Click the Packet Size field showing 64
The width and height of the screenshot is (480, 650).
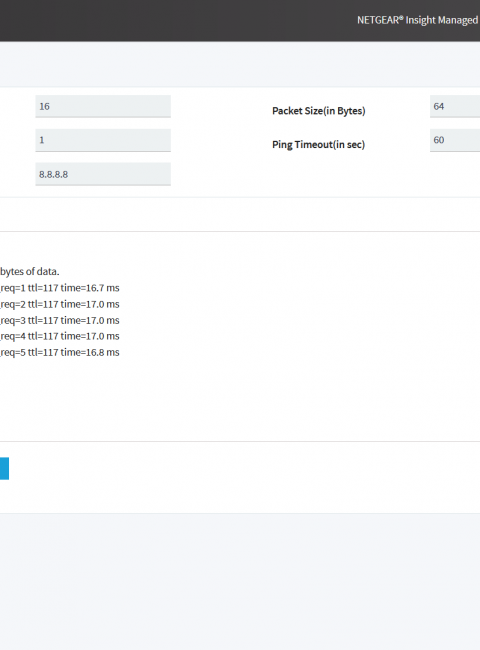click(x=455, y=107)
